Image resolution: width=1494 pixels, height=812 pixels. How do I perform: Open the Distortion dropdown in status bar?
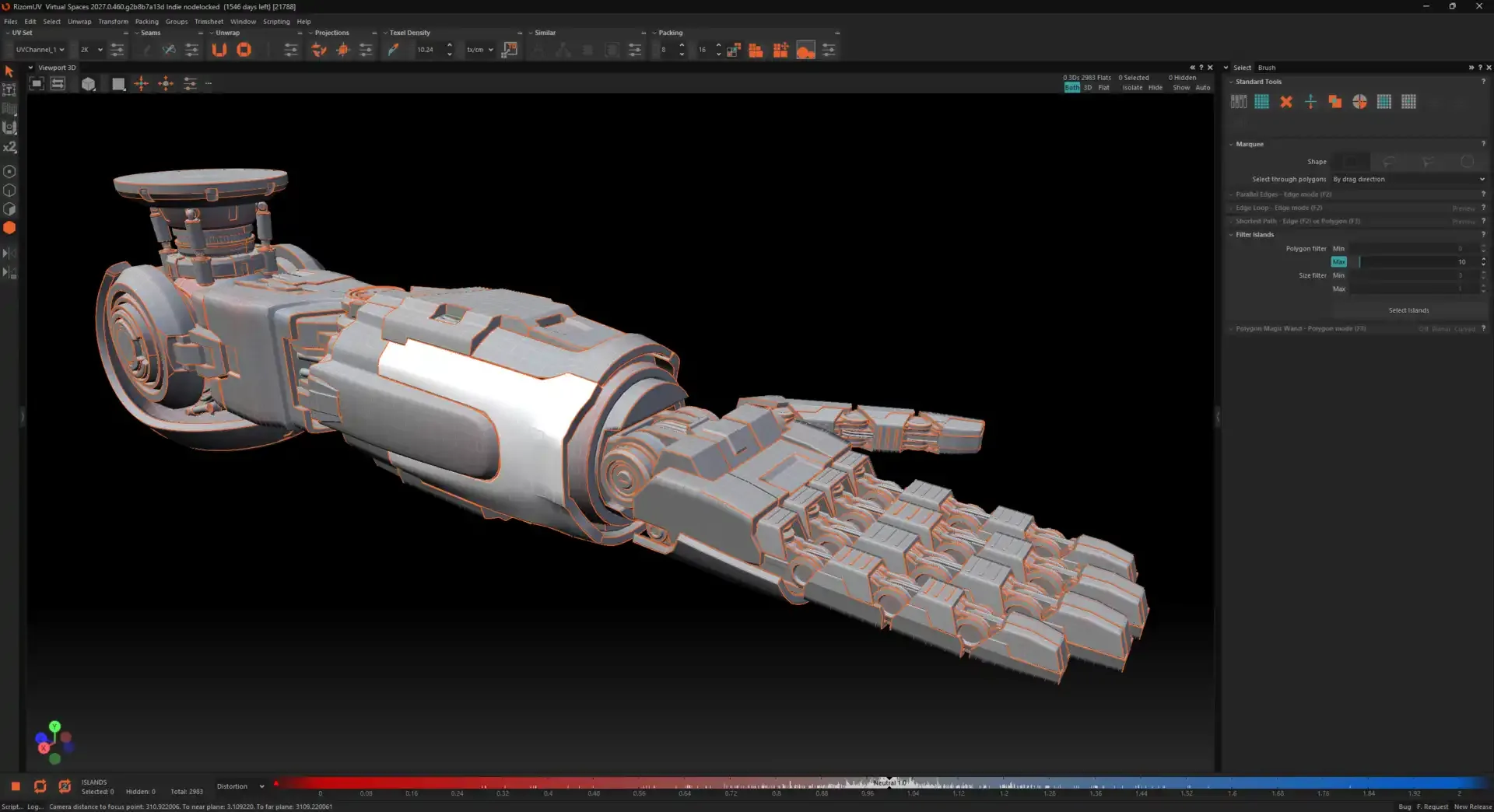click(240, 786)
